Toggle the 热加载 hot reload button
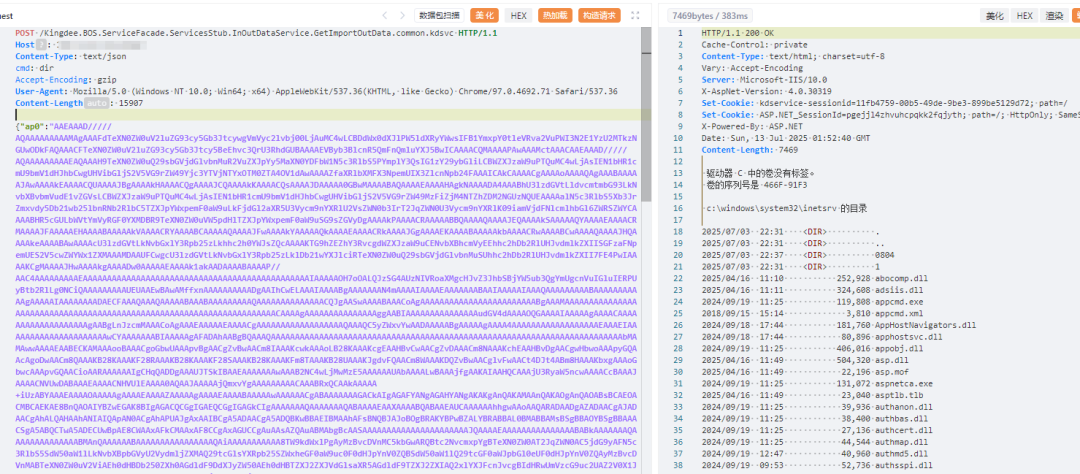The image size is (1080, 474). point(555,15)
